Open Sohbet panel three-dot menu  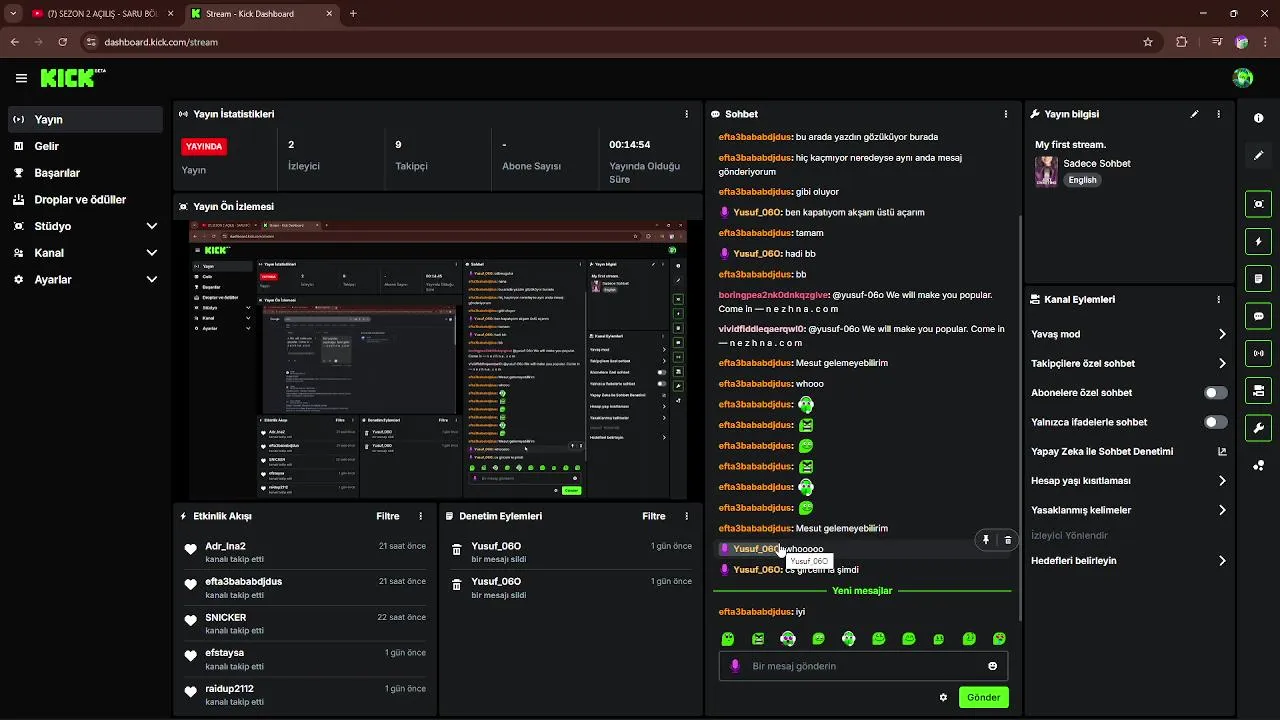pyautogui.click(x=1005, y=114)
